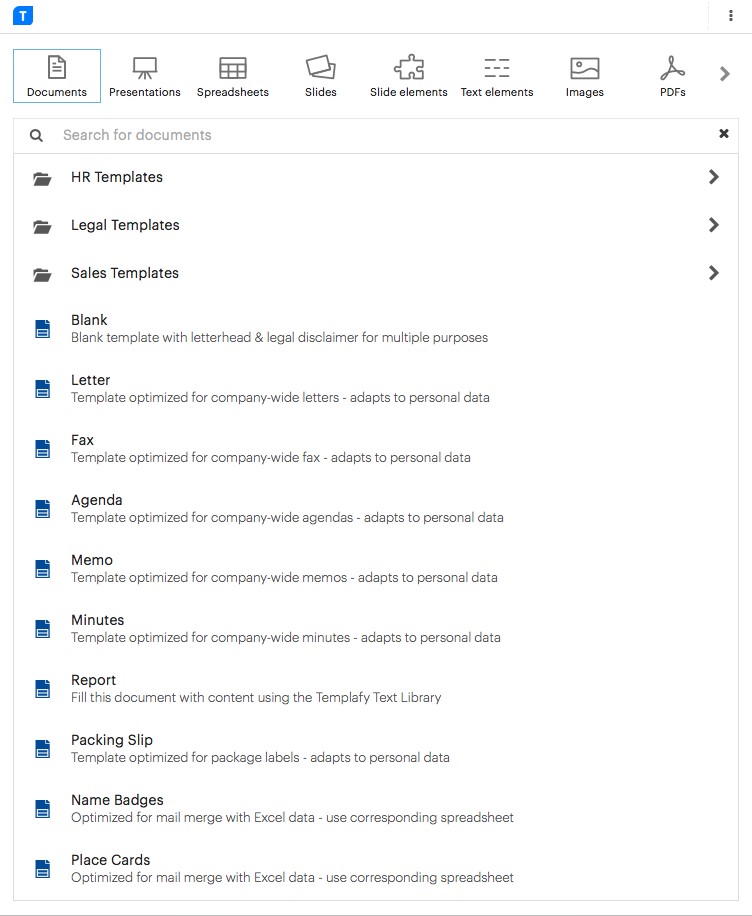Click the blue Templafy T logo
The image size is (752, 916).
(23, 15)
